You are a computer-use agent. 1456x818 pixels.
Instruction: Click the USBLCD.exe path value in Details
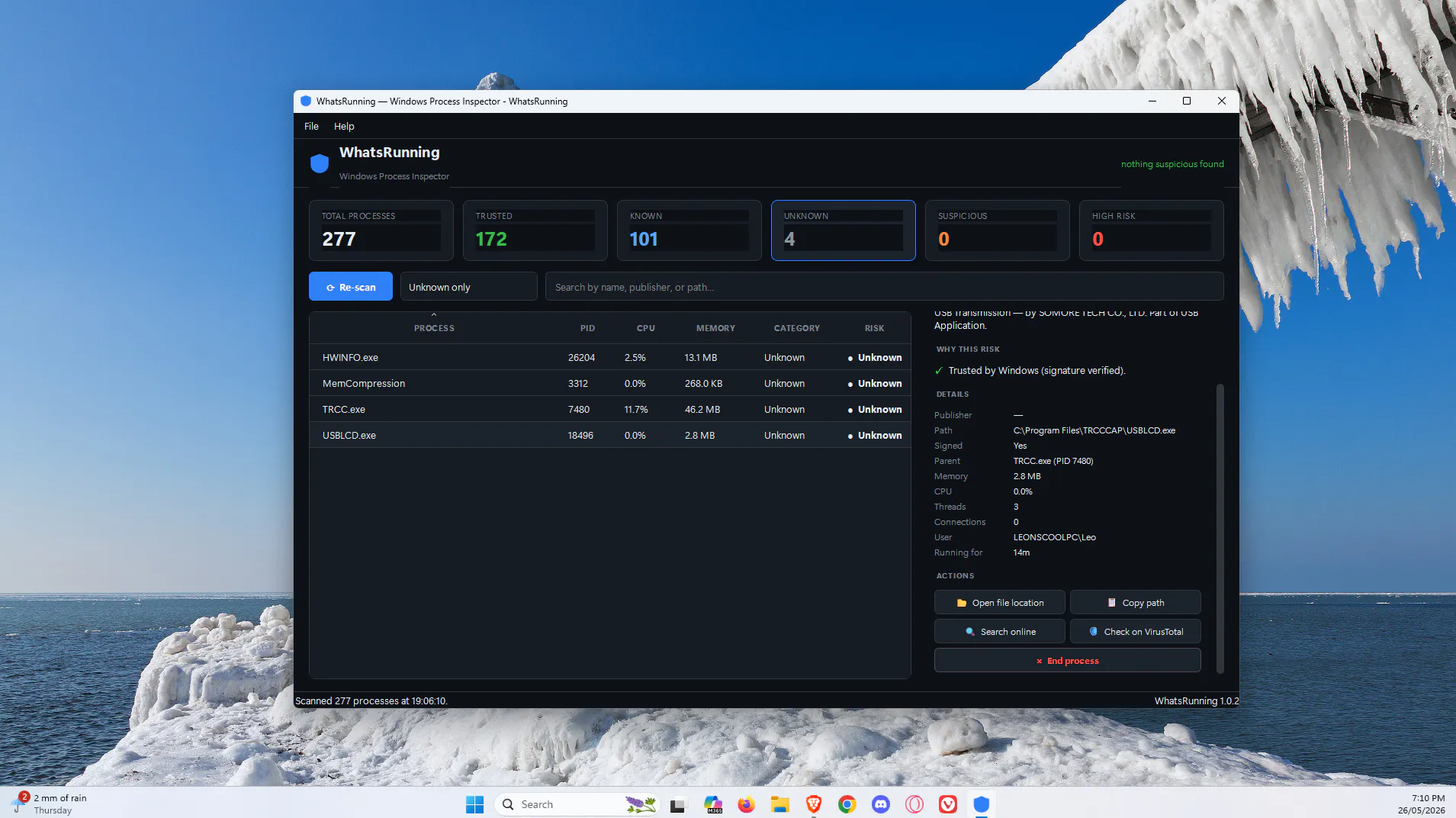click(1094, 430)
